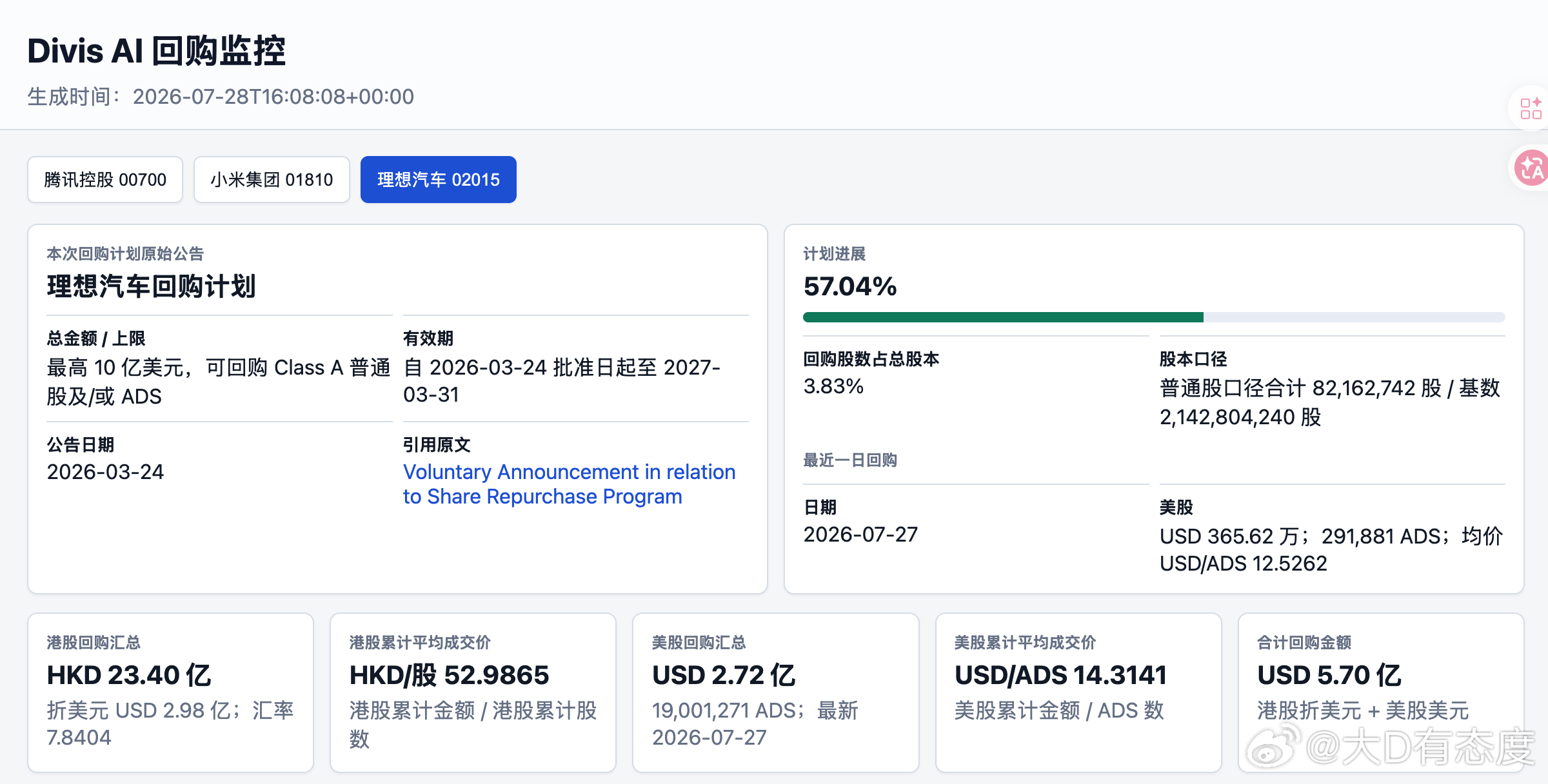Click the 港股累计平均成交价 card label
The image size is (1548, 784).
tap(420, 642)
